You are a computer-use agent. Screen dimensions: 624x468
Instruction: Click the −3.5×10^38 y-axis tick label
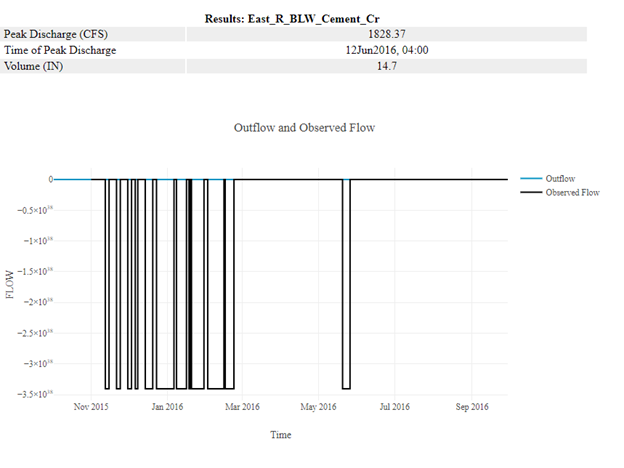tap(35, 394)
